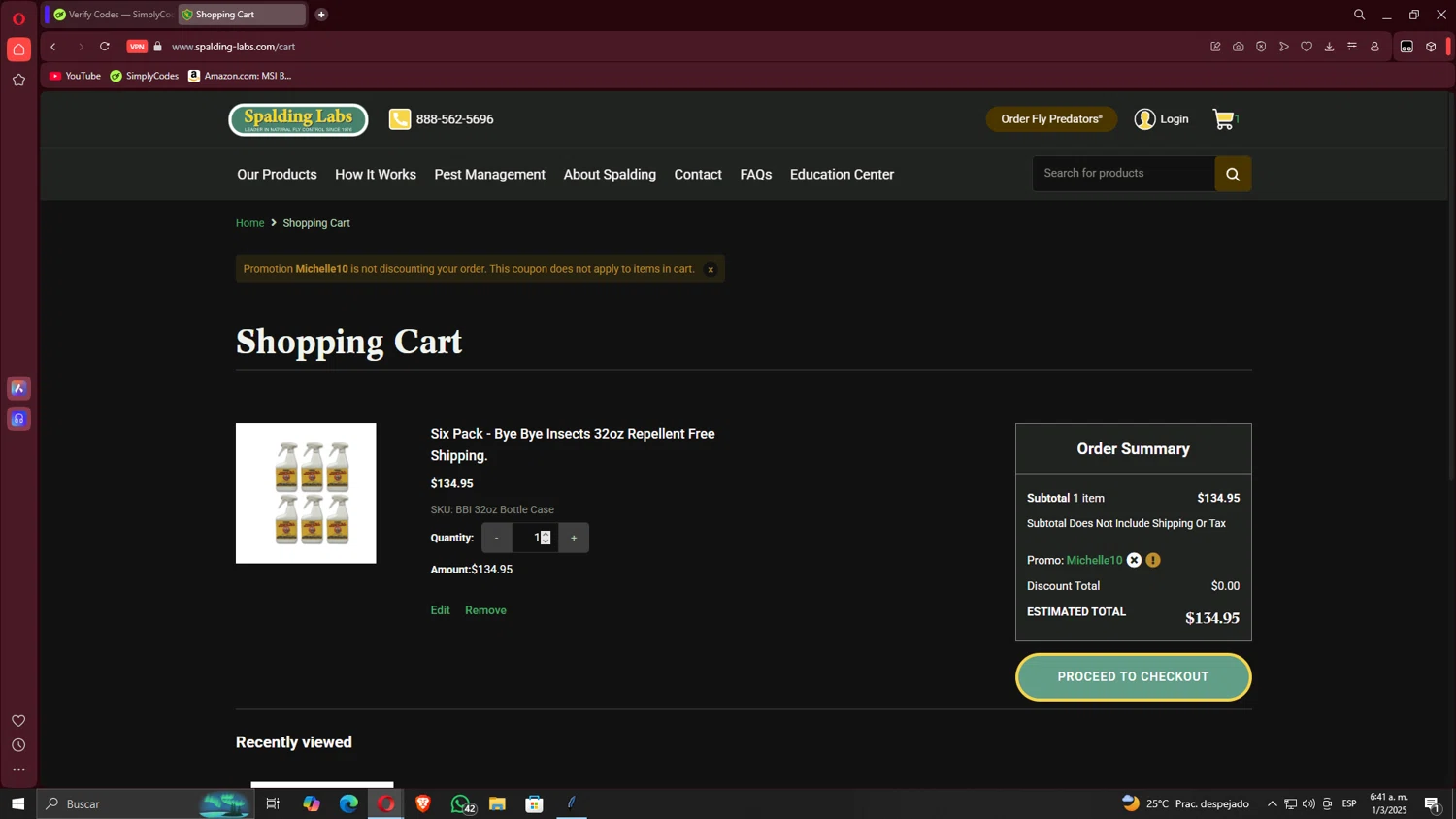Add page to bookmarks with heart icon
This screenshot has height=819, width=1456.
click(1307, 47)
